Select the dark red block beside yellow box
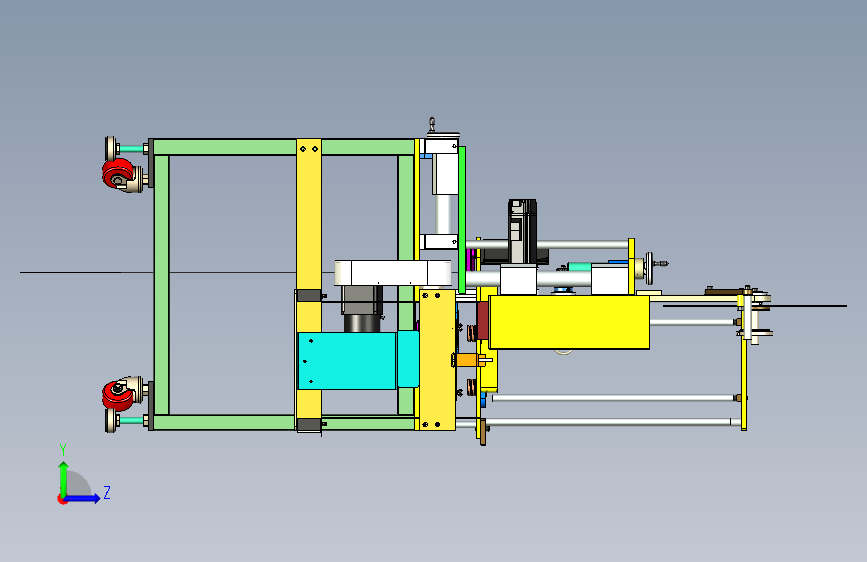This screenshot has height=562, width=867. (x=482, y=321)
